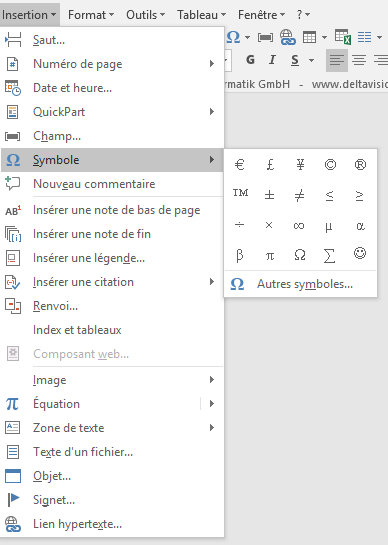Open the Tableau menu
Screen dimensions: 388x545
pyautogui.click(x=201, y=15)
